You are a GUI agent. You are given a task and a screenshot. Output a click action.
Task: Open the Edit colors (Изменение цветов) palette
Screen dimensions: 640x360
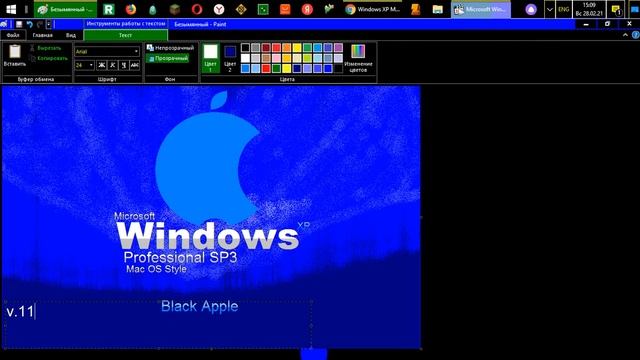click(358, 58)
